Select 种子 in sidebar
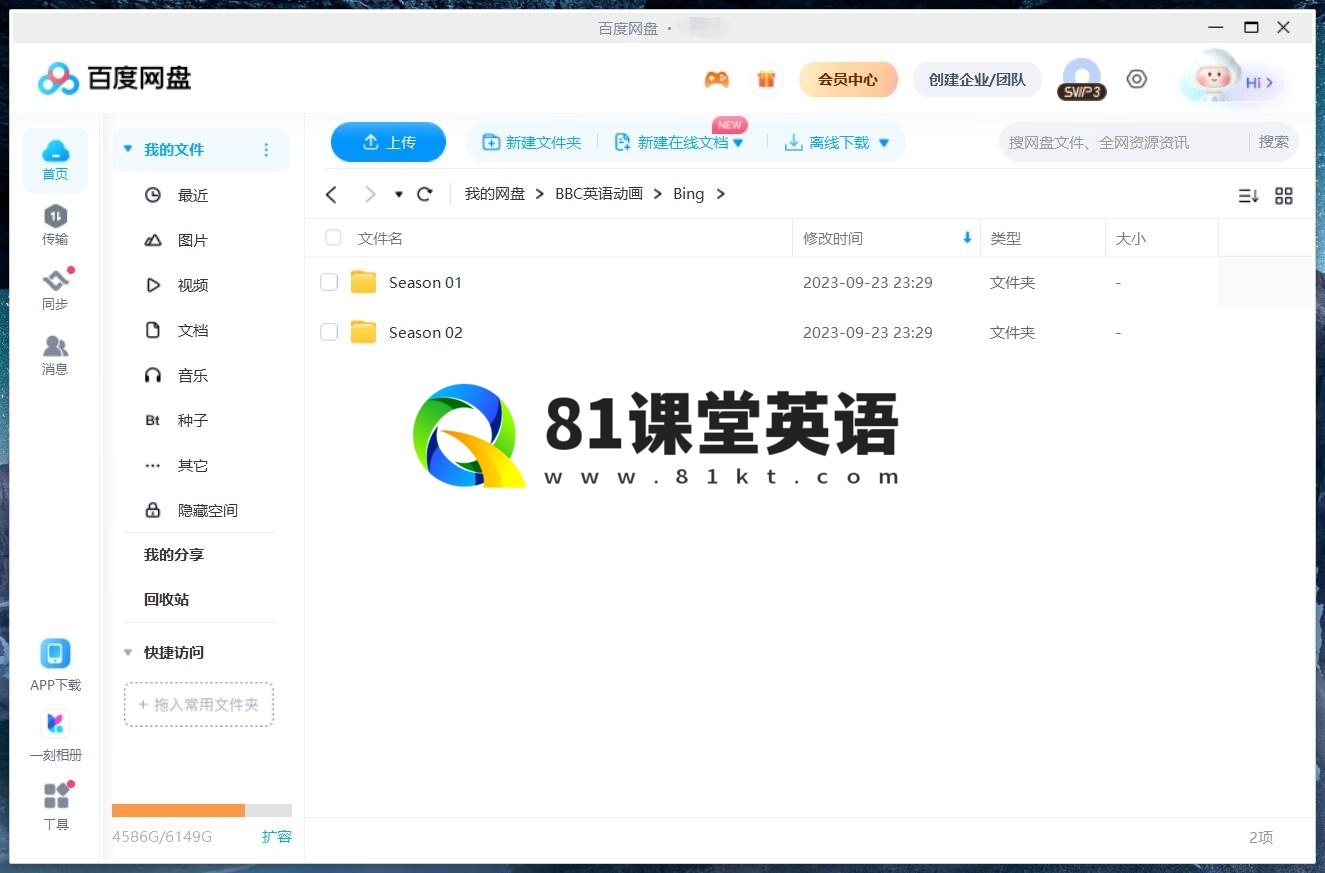The image size is (1325, 873). tap(193, 420)
